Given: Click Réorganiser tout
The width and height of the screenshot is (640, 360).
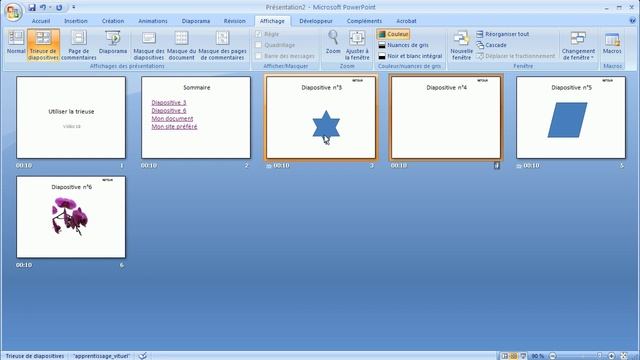Looking at the screenshot, I should [x=502, y=34].
